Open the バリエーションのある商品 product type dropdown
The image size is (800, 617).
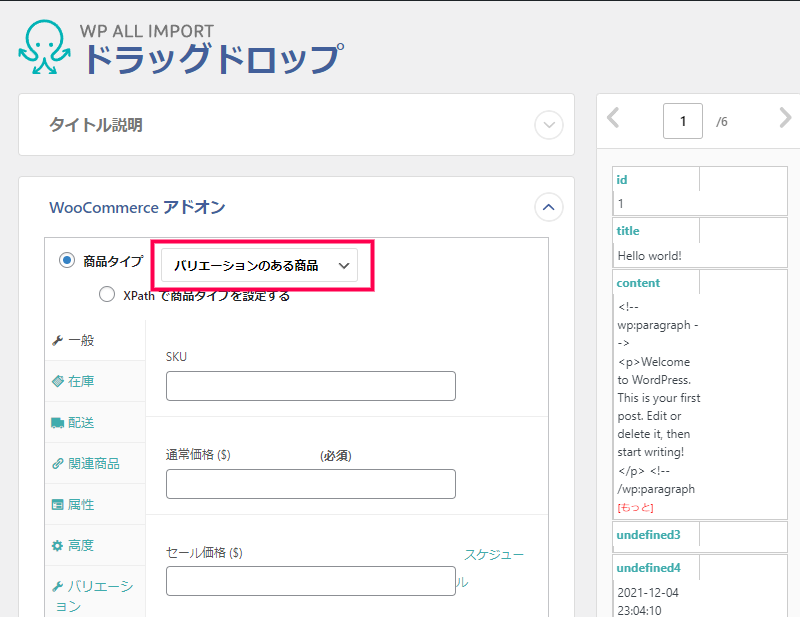(259, 265)
